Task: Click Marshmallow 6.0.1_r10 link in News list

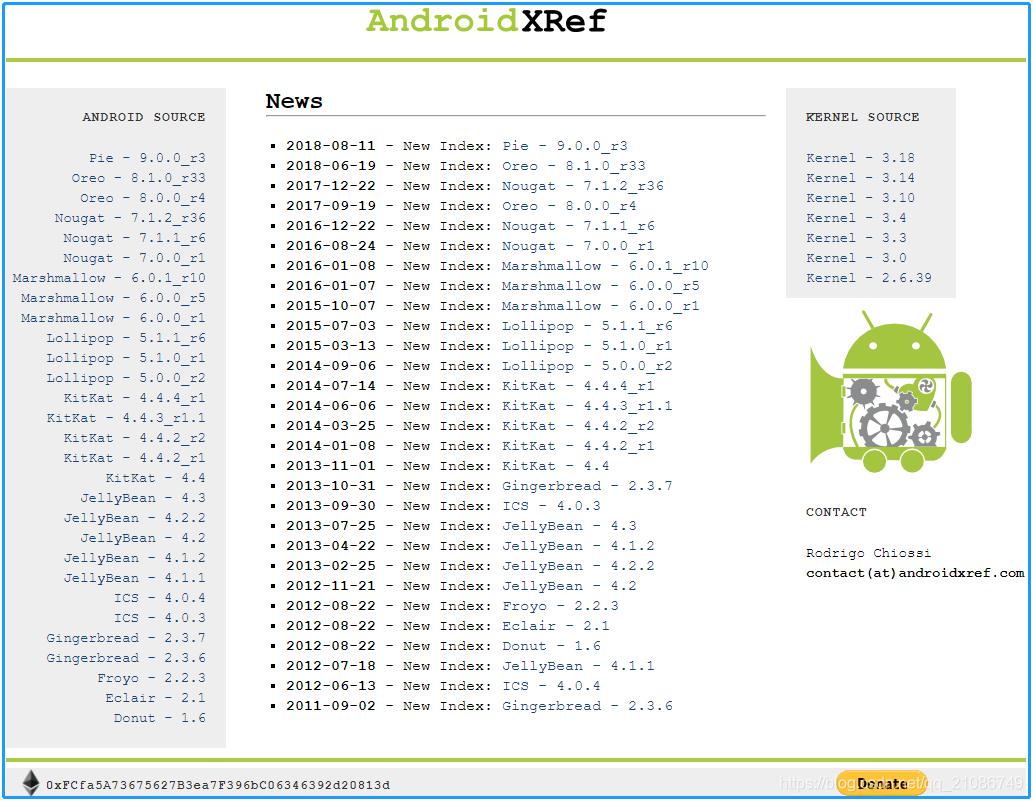Action: coord(605,266)
